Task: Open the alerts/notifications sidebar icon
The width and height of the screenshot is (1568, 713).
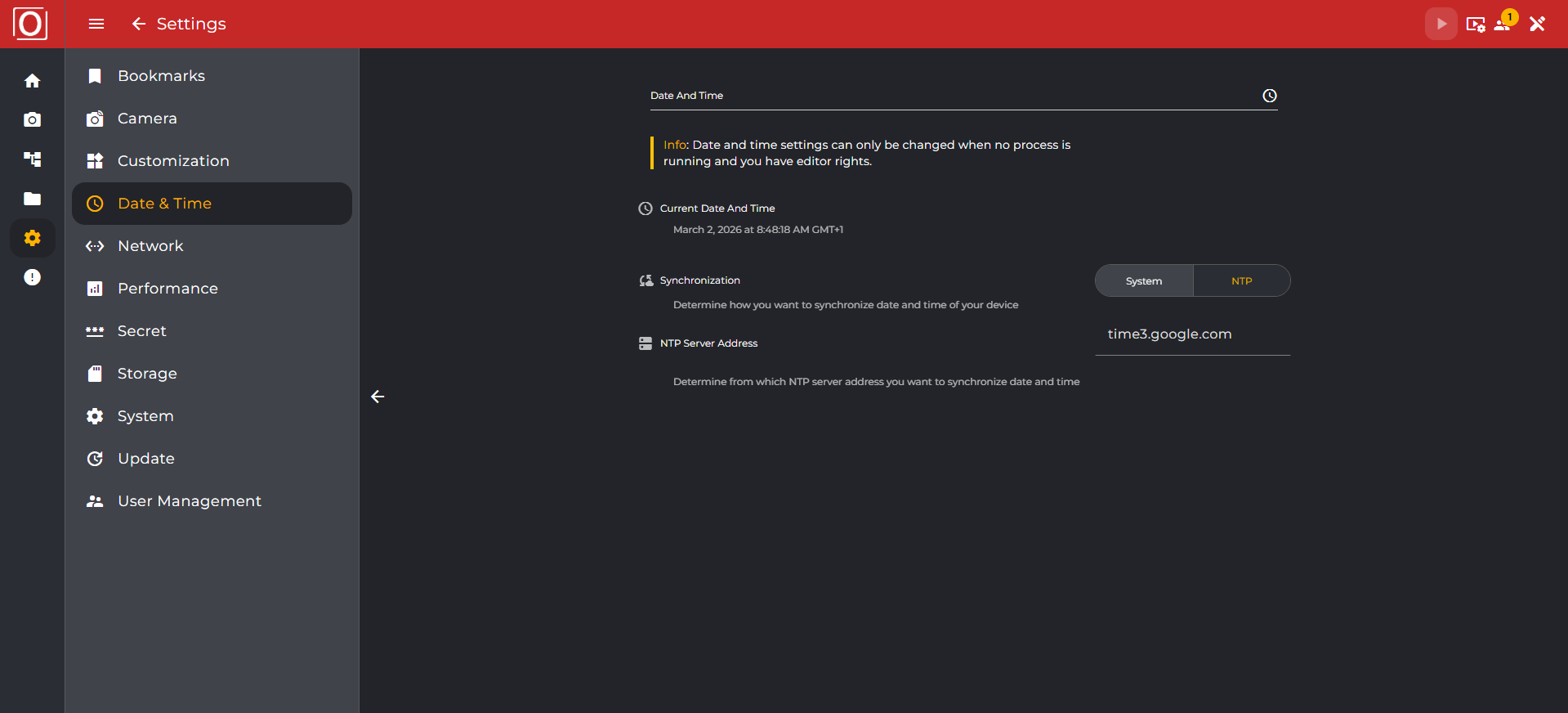Action: 32,277
